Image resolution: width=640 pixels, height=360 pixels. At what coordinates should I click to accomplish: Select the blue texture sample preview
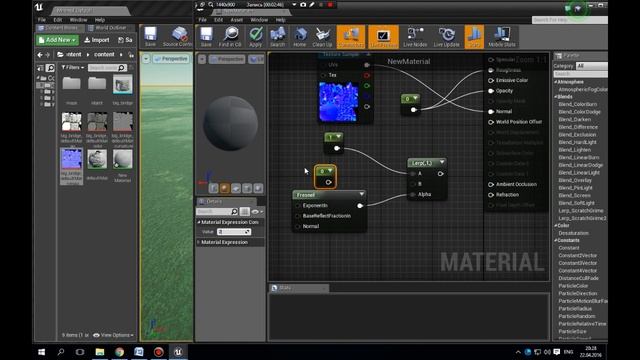click(338, 102)
